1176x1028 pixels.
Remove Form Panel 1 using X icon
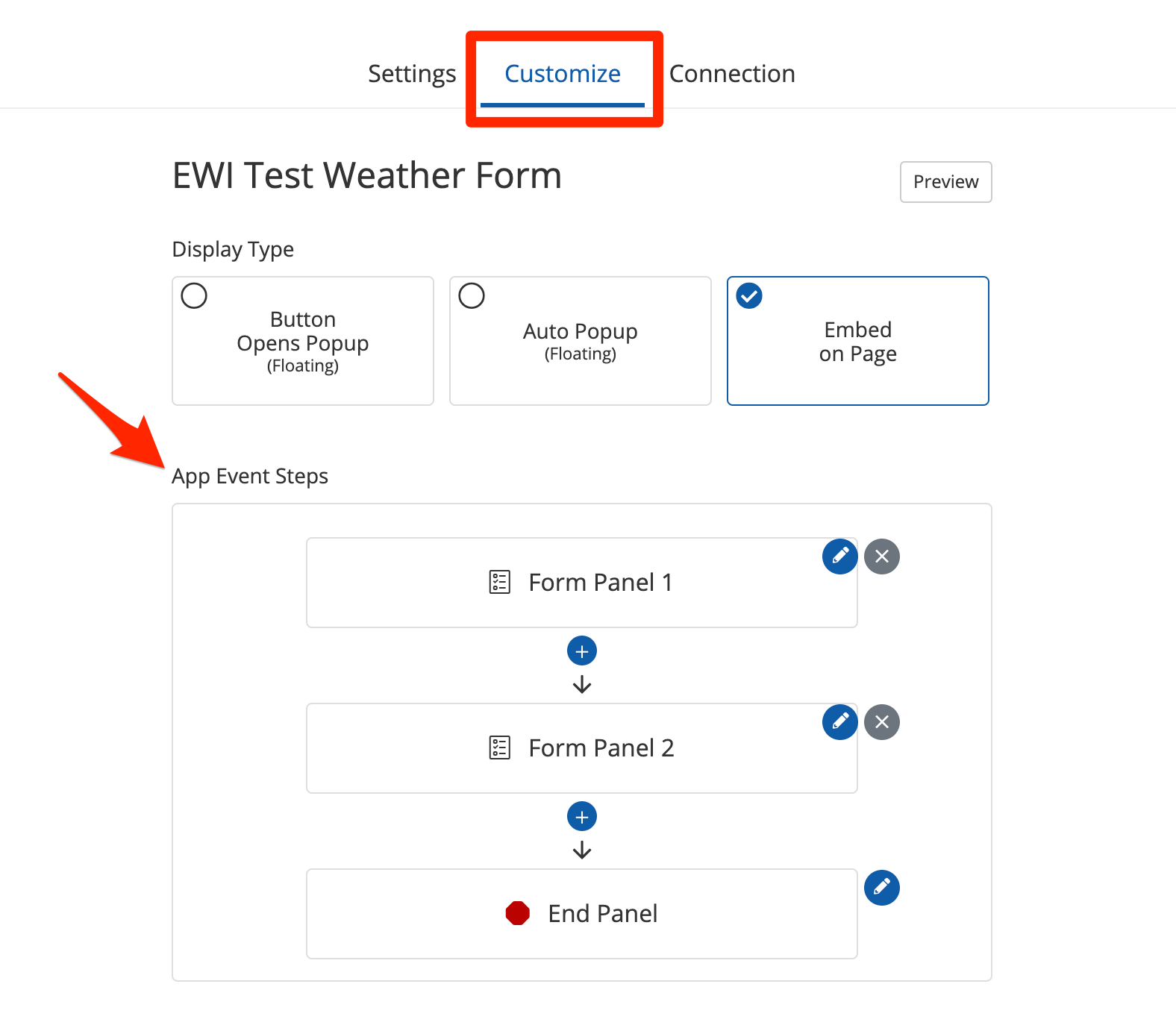point(881,557)
